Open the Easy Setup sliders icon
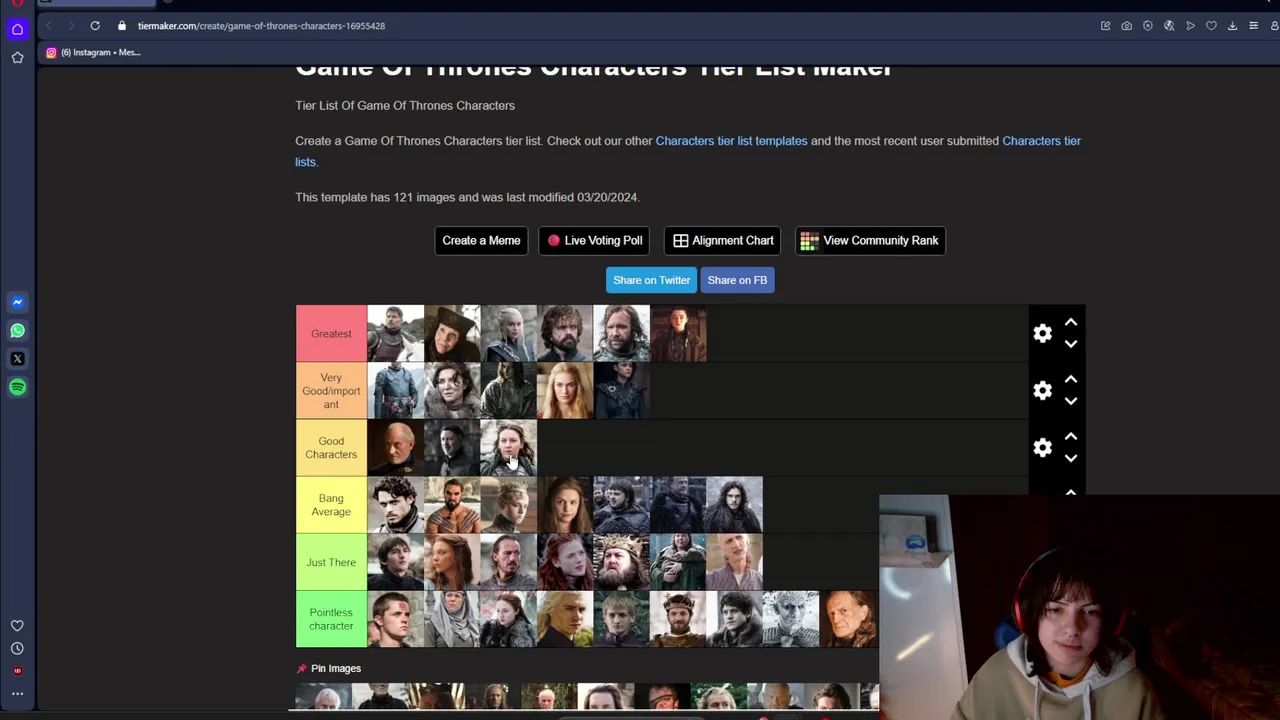The image size is (1280, 720). pos(1253,26)
